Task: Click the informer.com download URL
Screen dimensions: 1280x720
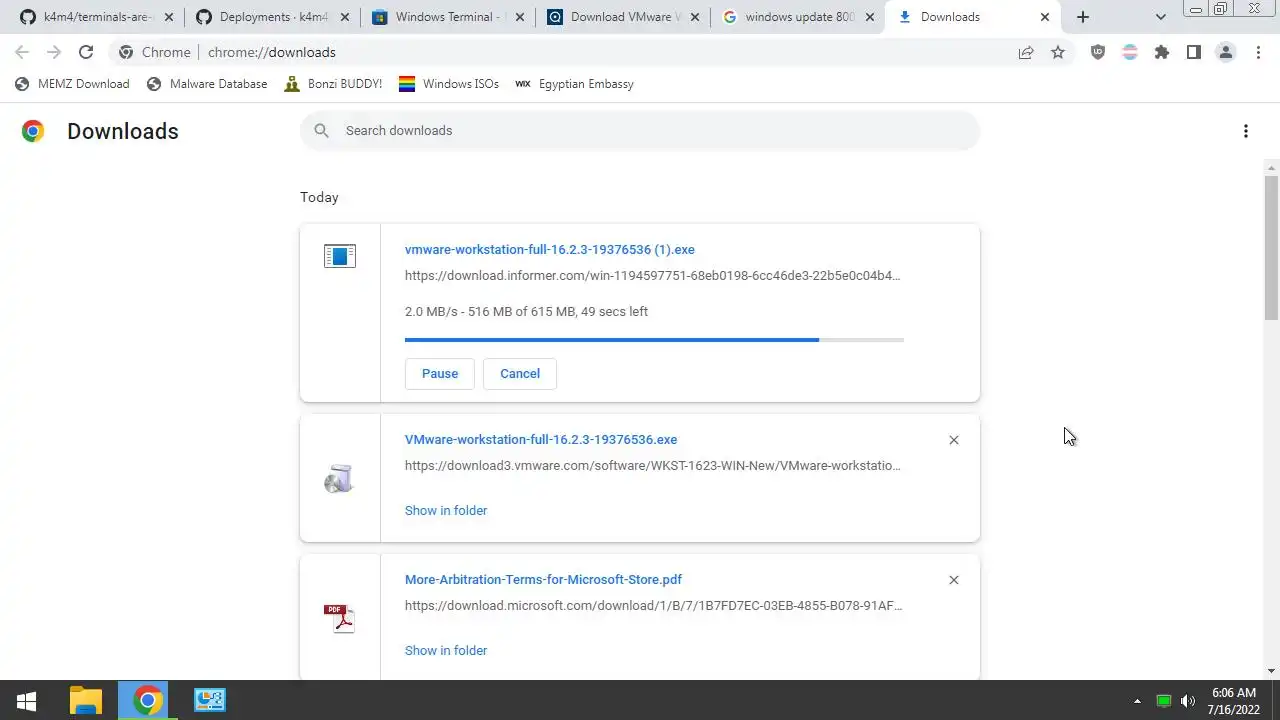Action: click(x=652, y=276)
